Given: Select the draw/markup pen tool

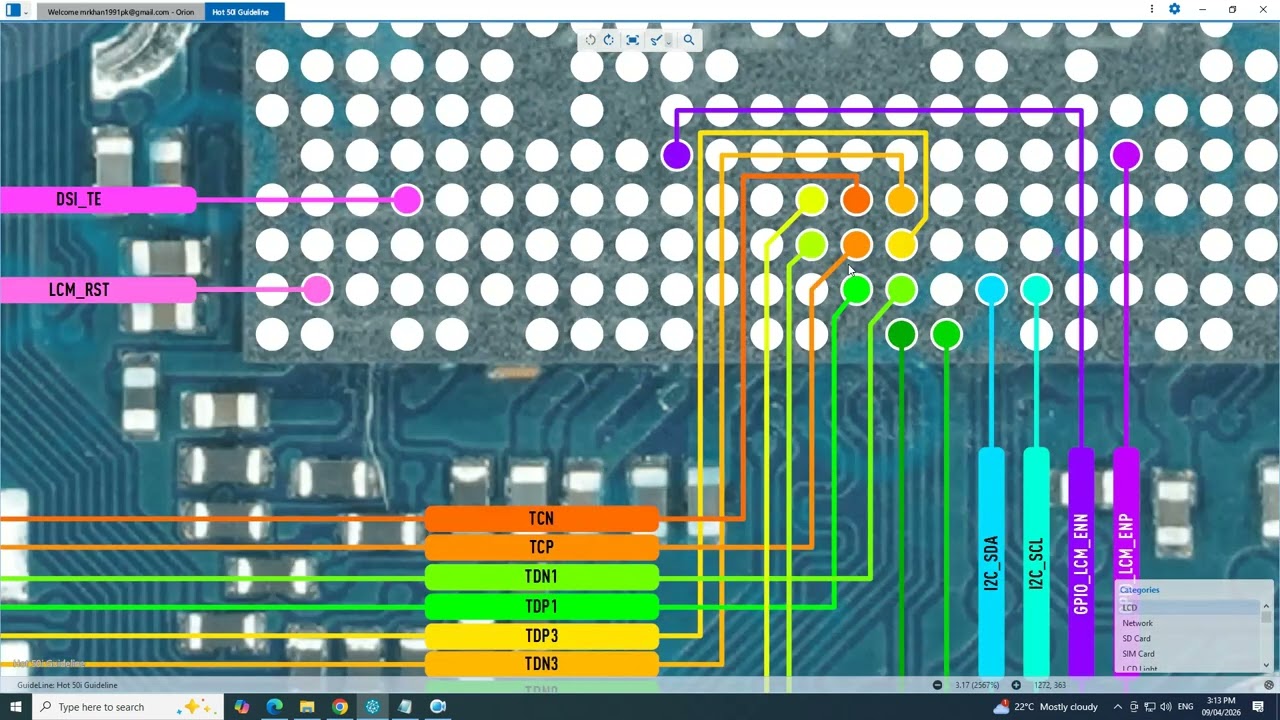Looking at the screenshot, I should pyautogui.click(x=655, y=40).
